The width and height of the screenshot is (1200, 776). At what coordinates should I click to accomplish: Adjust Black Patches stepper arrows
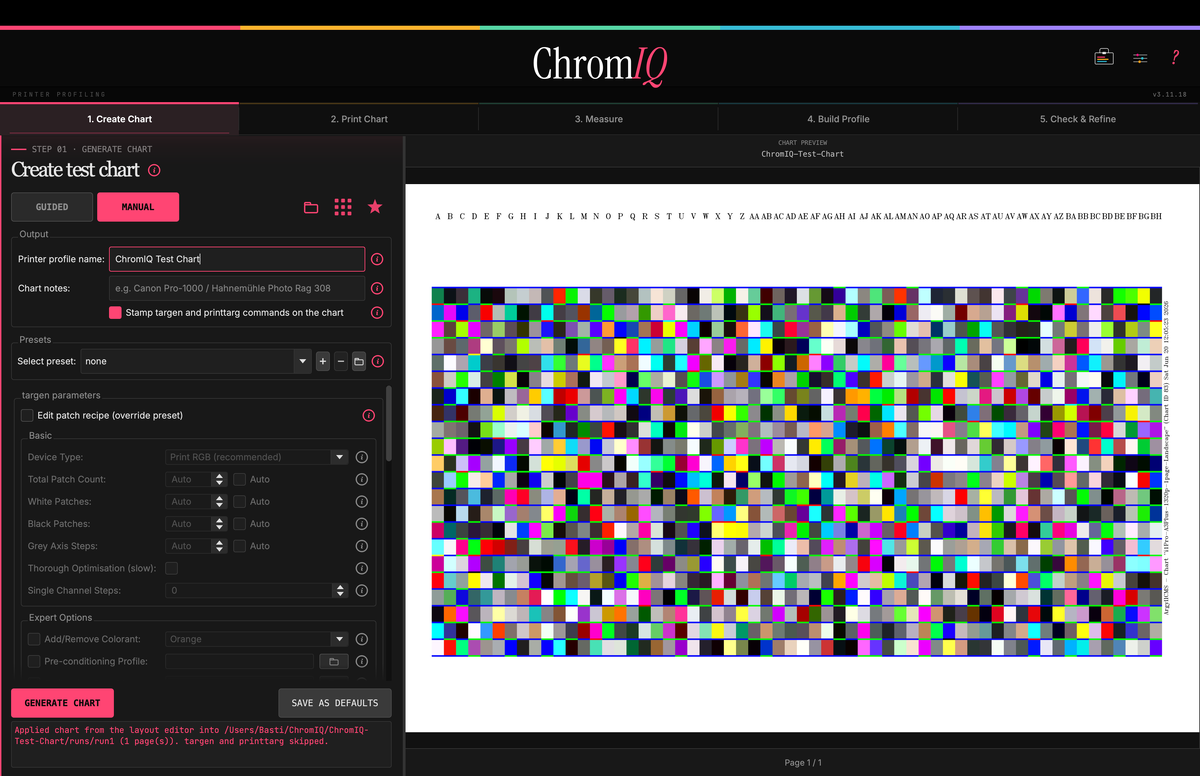tap(220, 524)
